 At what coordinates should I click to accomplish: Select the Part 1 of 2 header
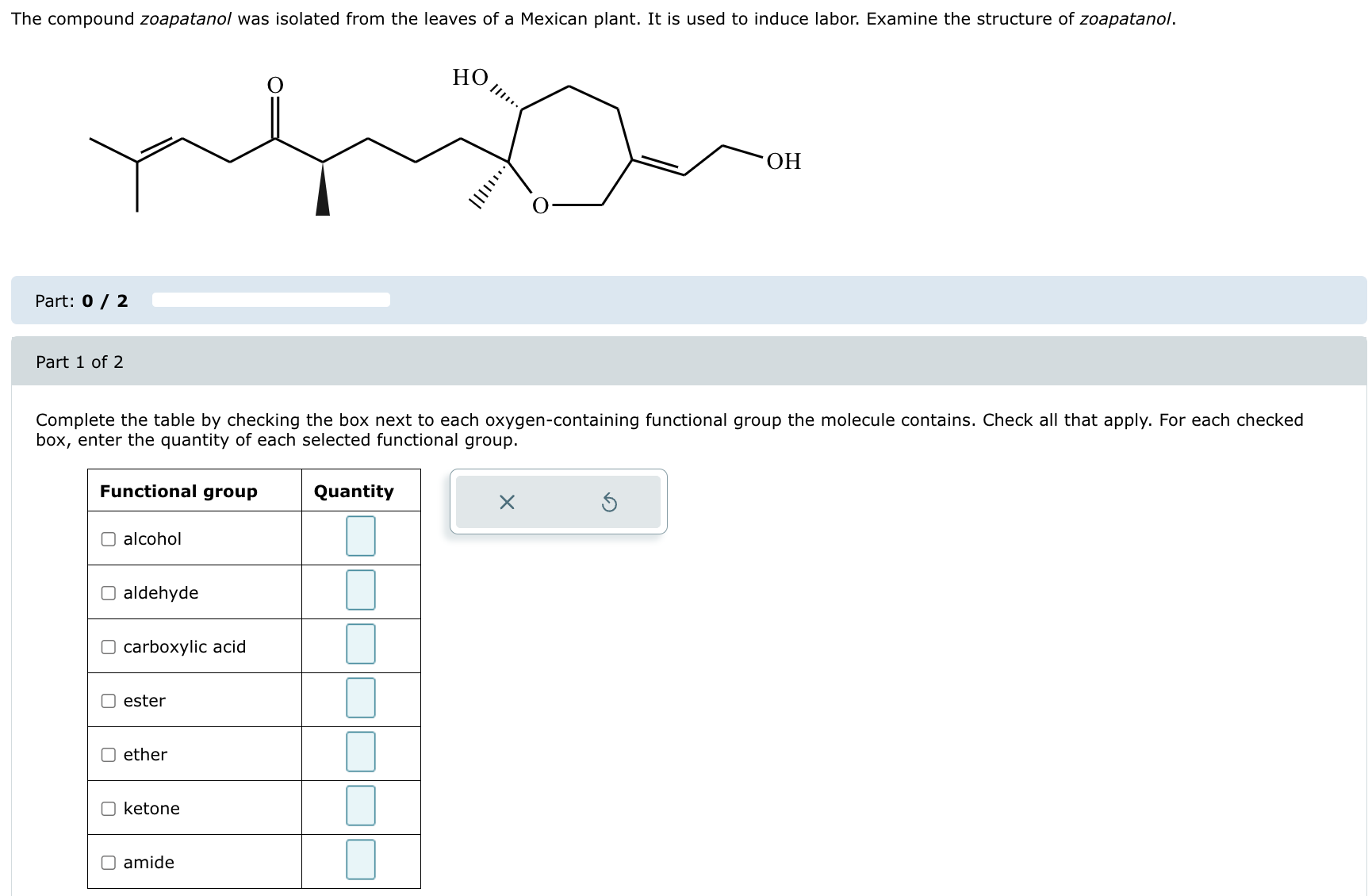[79, 362]
